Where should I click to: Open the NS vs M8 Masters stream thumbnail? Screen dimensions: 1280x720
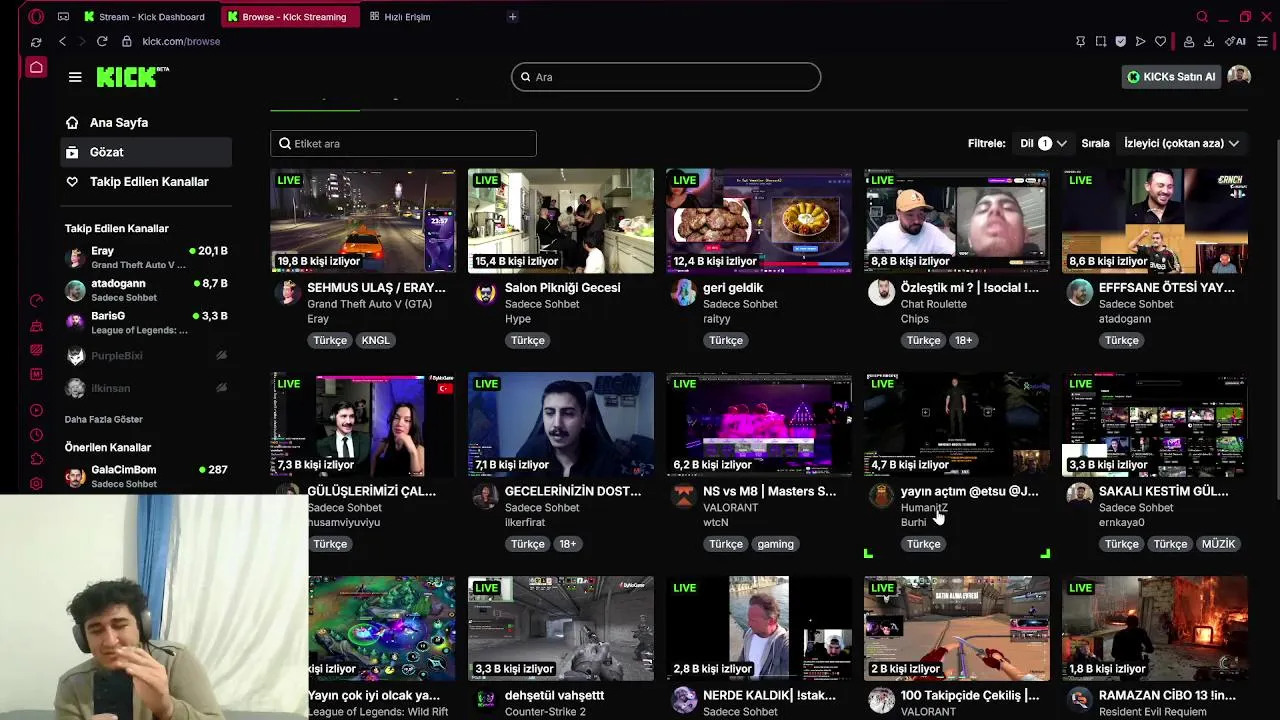759,424
